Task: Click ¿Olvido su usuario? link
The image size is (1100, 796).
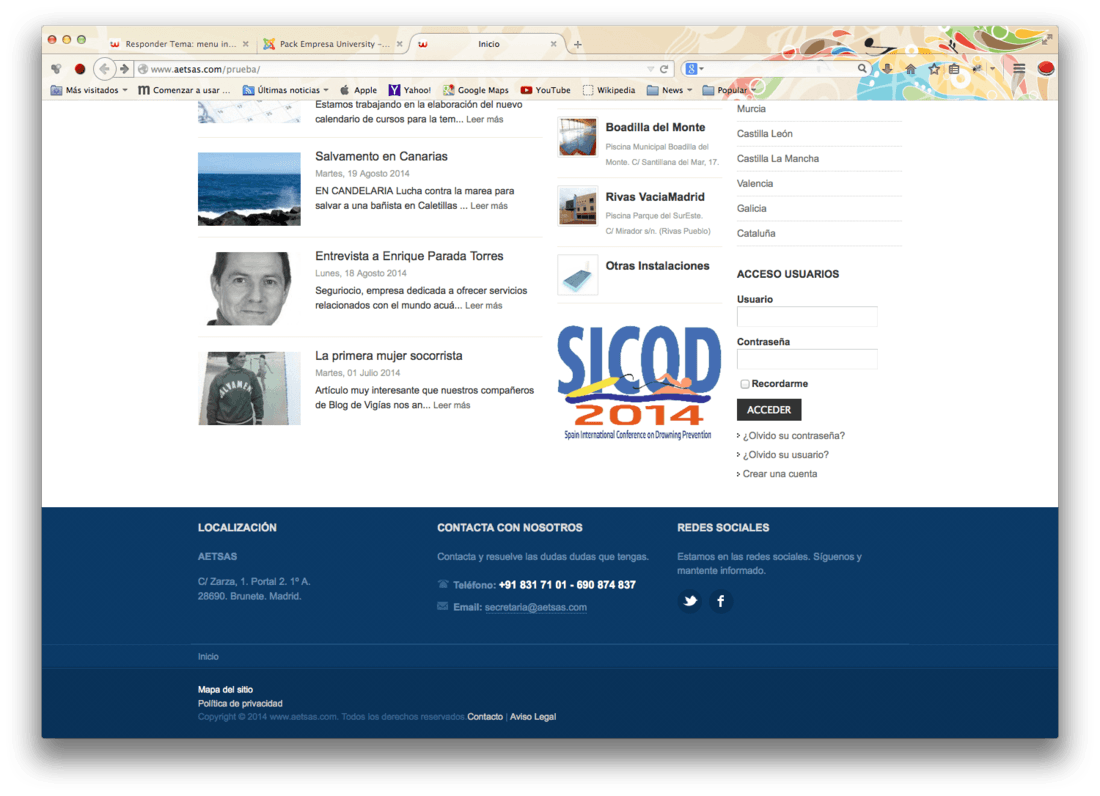Action: tap(786, 454)
